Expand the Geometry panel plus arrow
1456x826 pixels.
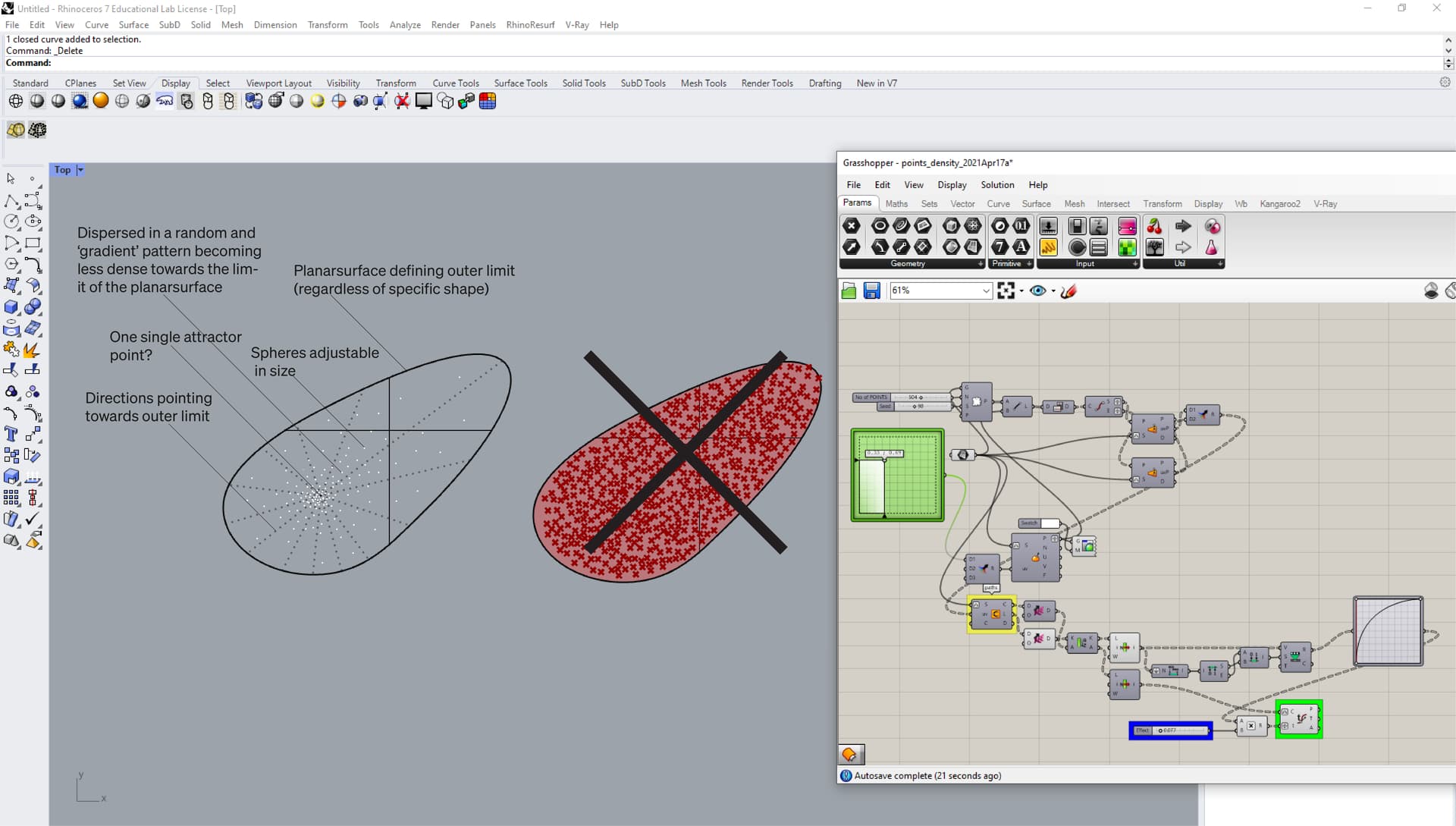[x=980, y=264]
